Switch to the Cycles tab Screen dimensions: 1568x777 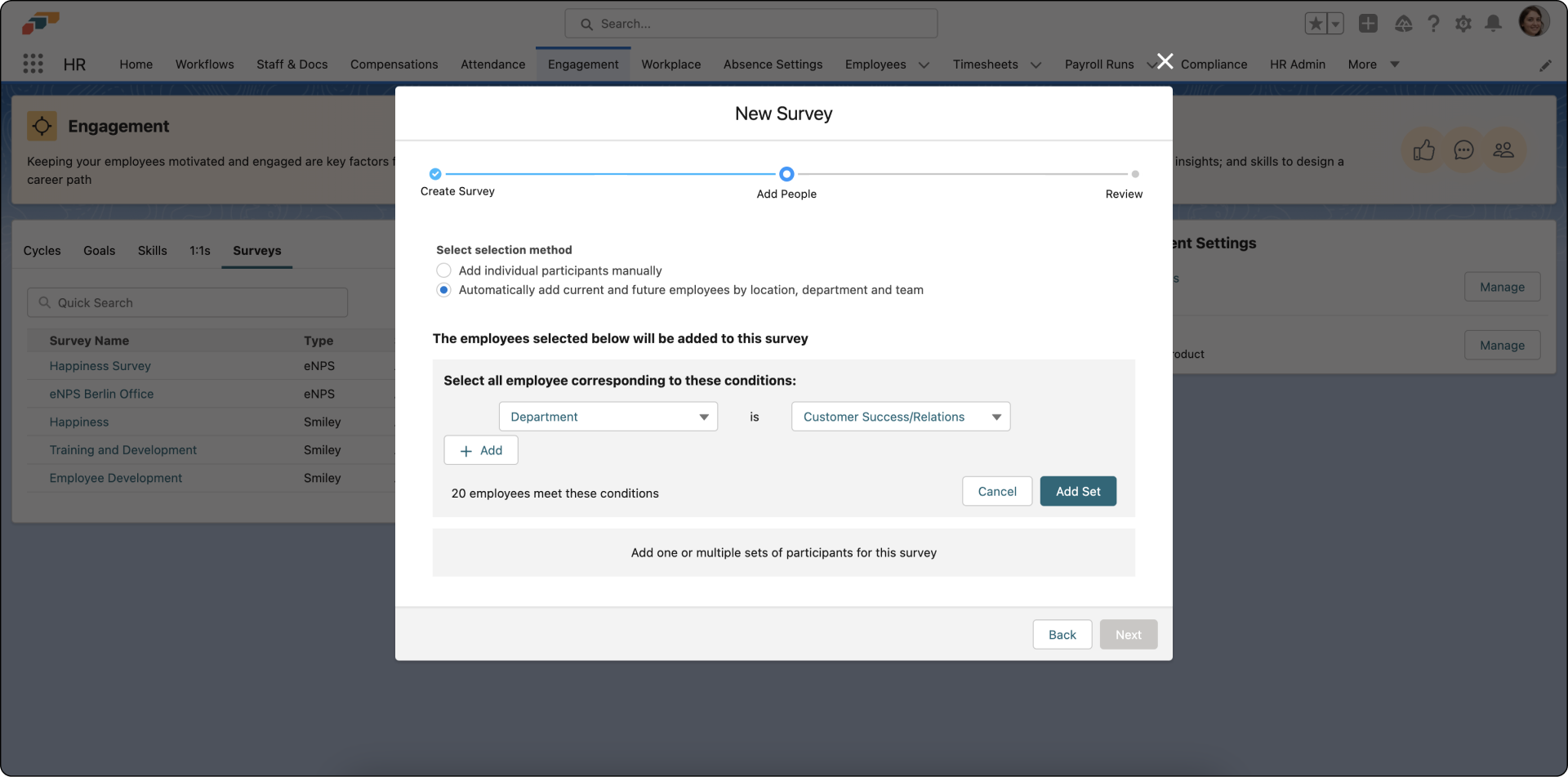click(x=42, y=251)
